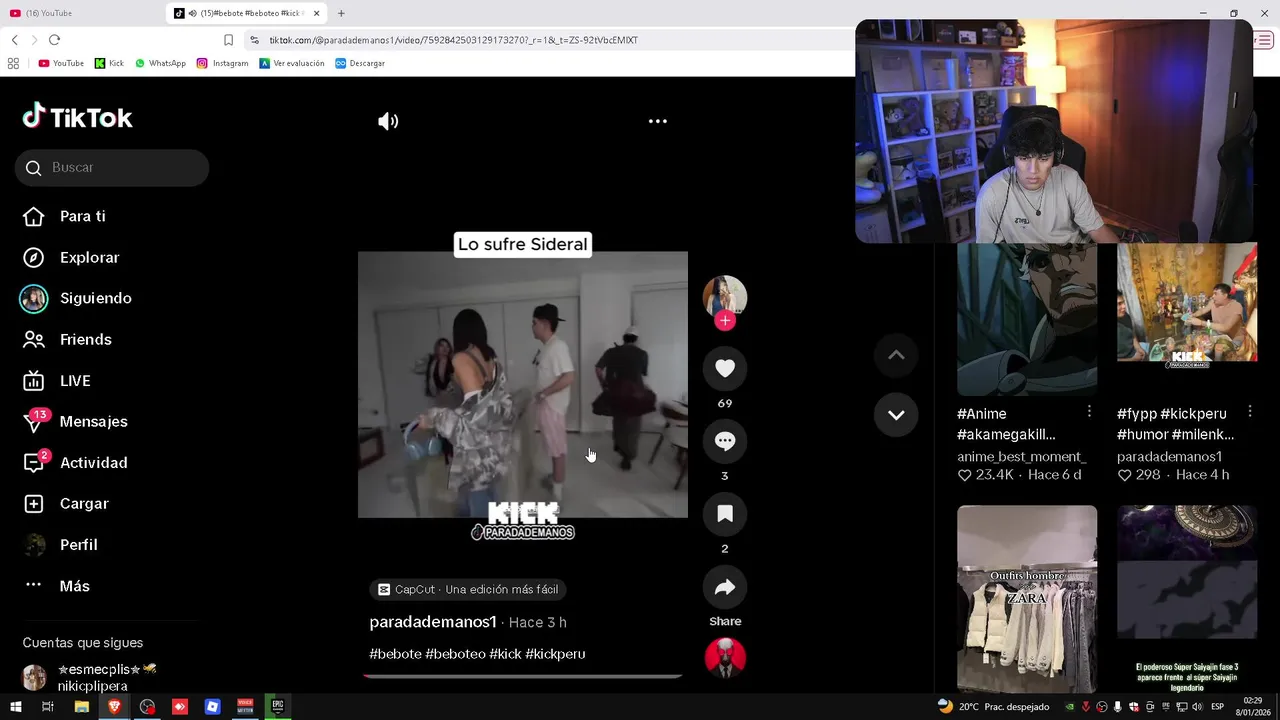Viewport: 1280px width, 720px height.
Task: Open the red sound disc avatar
Action: click(725, 658)
